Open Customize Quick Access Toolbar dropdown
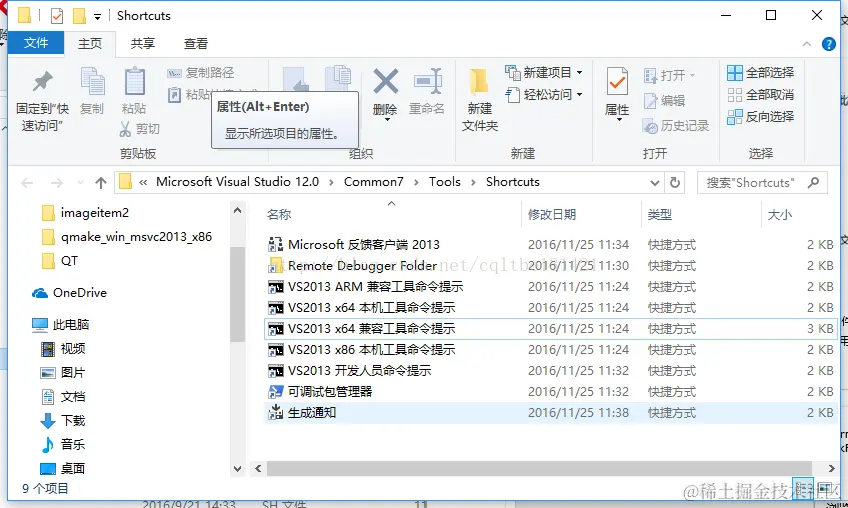 [x=97, y=17]
